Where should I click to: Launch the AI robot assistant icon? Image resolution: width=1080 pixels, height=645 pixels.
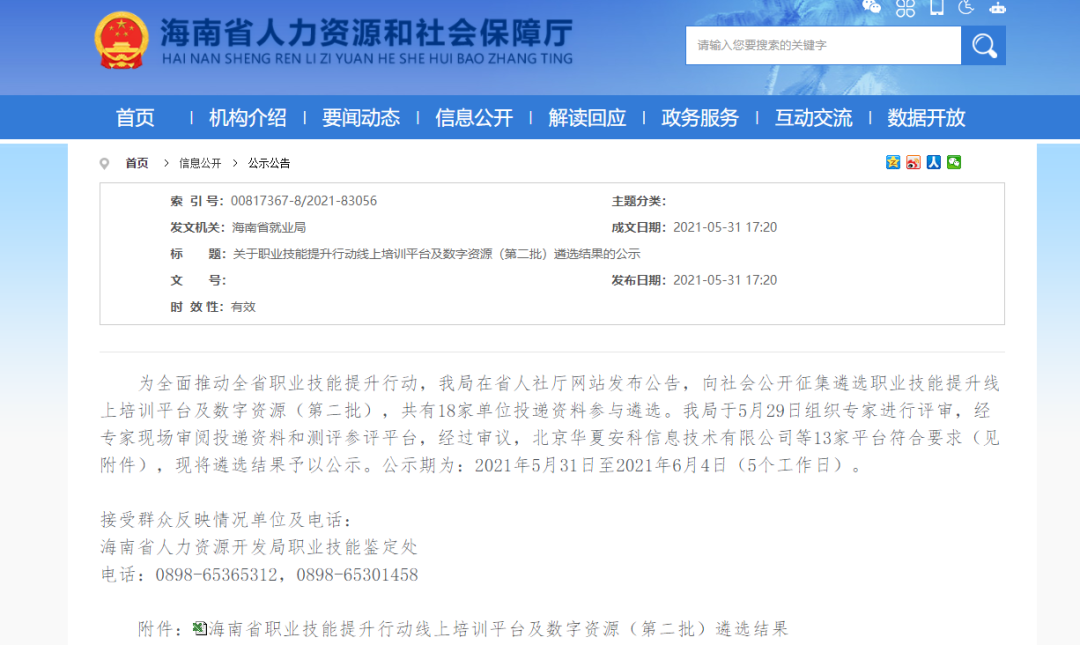(996, 8)
